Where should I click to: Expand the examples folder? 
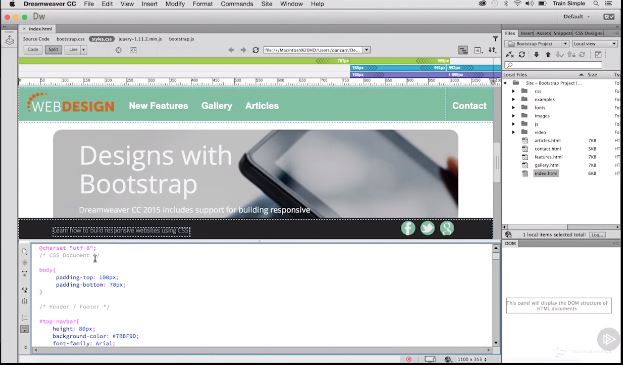pos(513,99)
